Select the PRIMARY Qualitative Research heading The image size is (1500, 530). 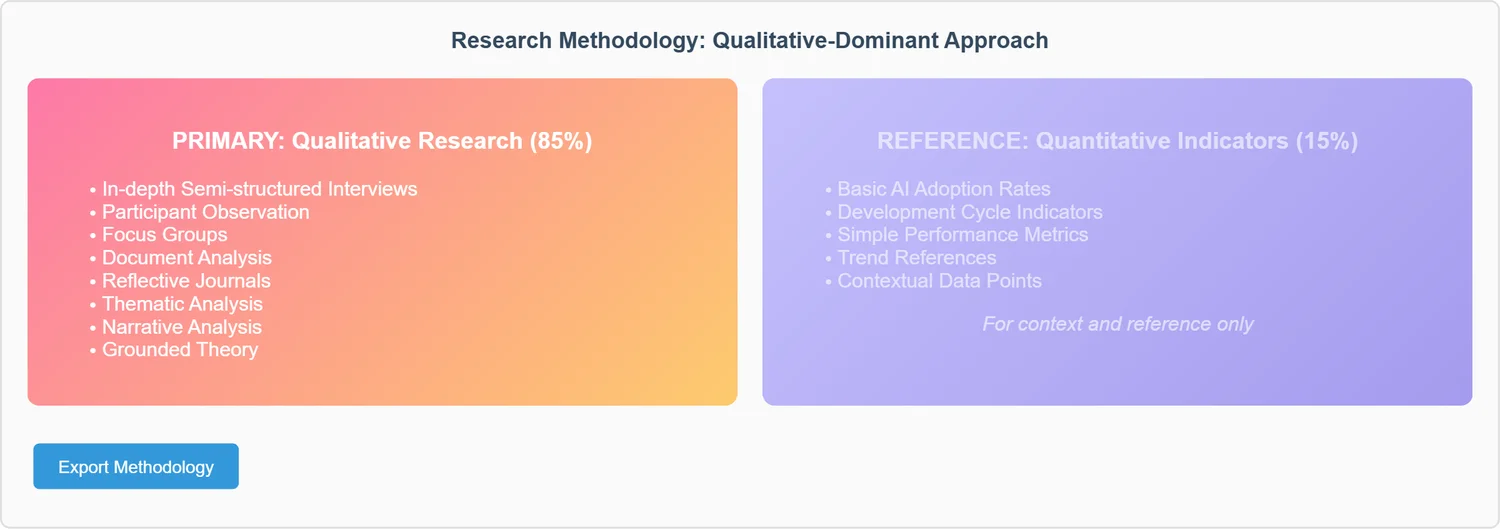pyautogui.click(x=382, y=141)
